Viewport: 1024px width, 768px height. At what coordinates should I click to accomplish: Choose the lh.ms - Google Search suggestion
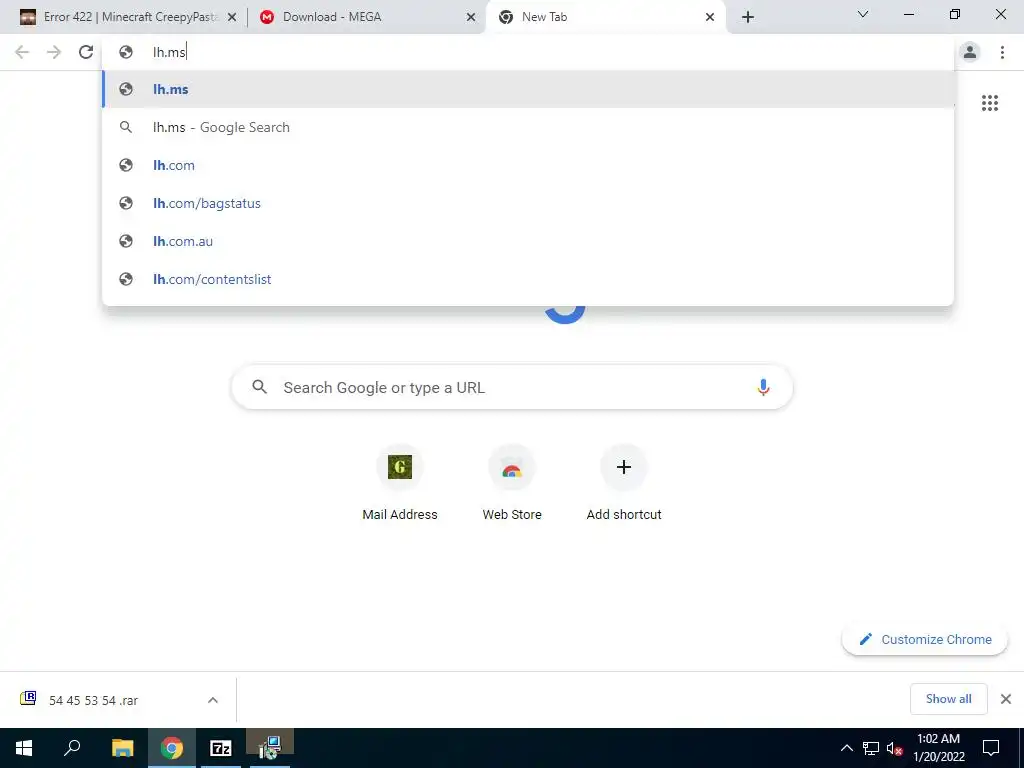click(528, 127)
